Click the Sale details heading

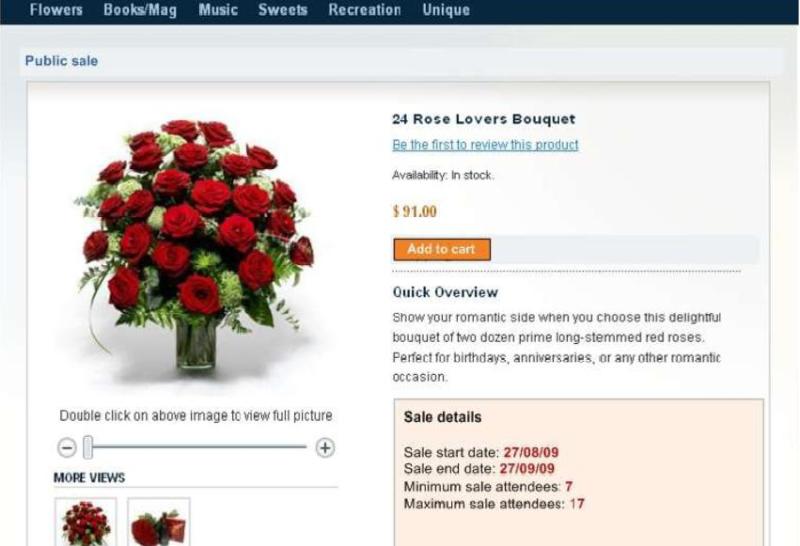(x=442, y=417)
